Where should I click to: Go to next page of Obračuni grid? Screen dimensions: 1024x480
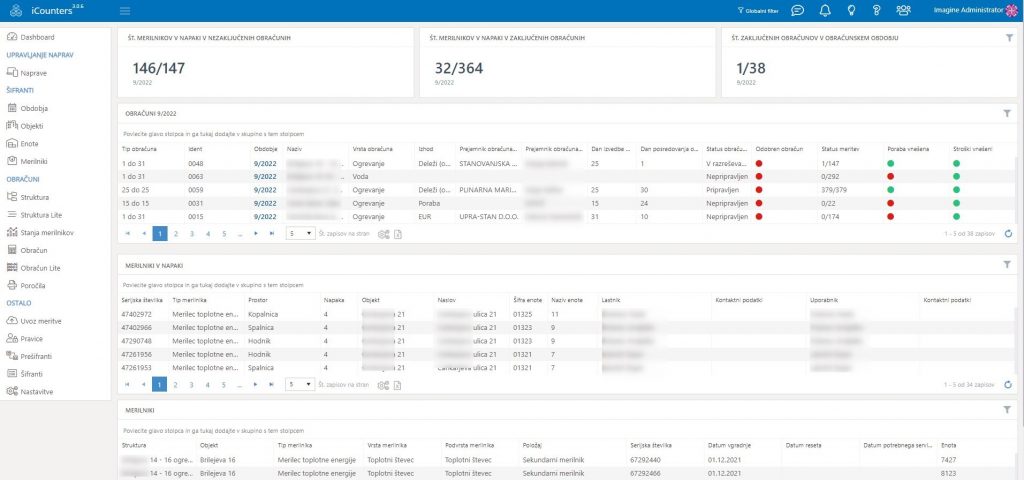[x=256, y=234]
